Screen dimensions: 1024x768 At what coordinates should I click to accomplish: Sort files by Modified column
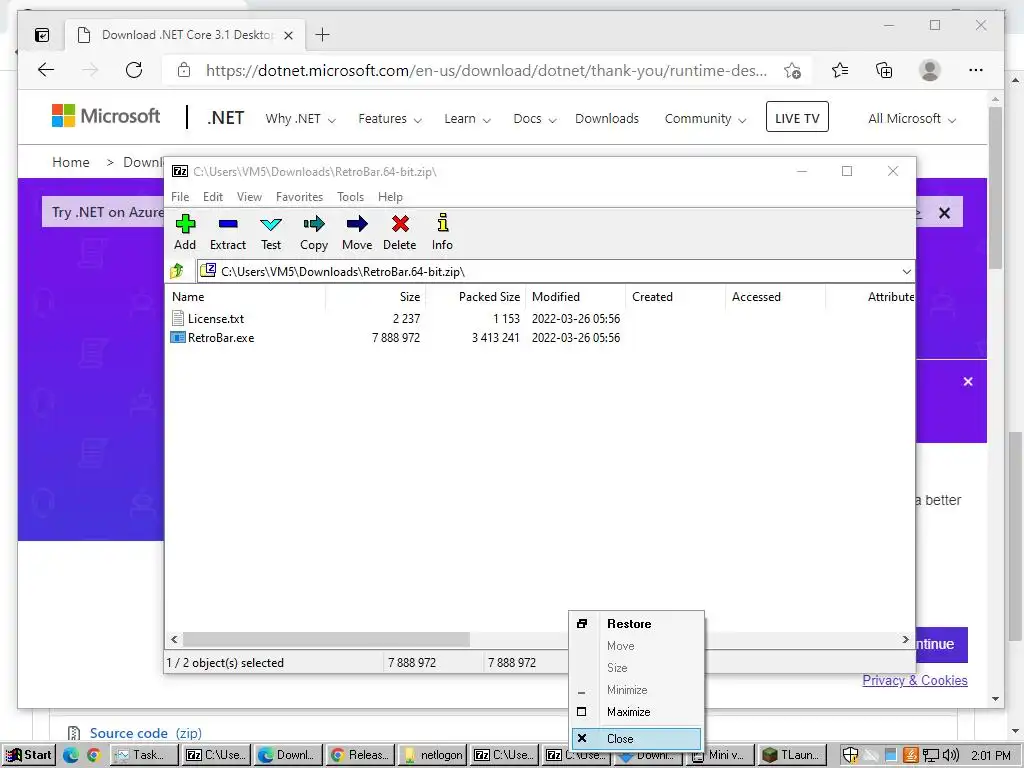point(576,296)
